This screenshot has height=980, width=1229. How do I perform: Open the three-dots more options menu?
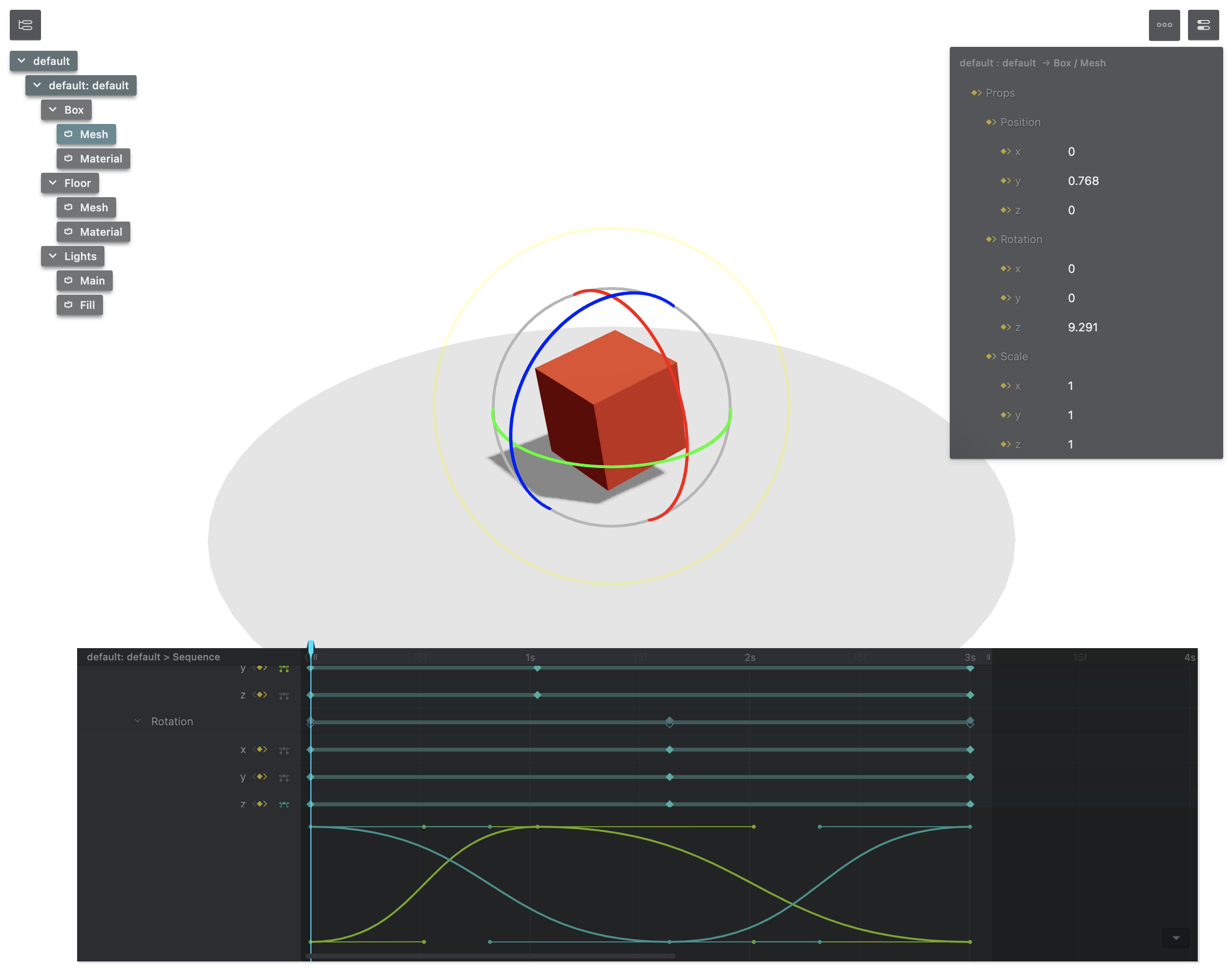[x=1164, y=24]
